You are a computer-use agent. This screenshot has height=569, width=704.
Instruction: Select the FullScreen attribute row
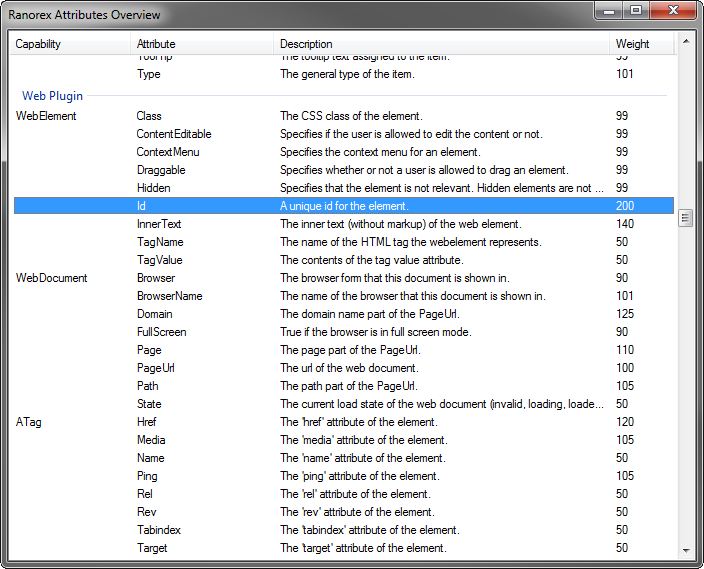(344, 332)
